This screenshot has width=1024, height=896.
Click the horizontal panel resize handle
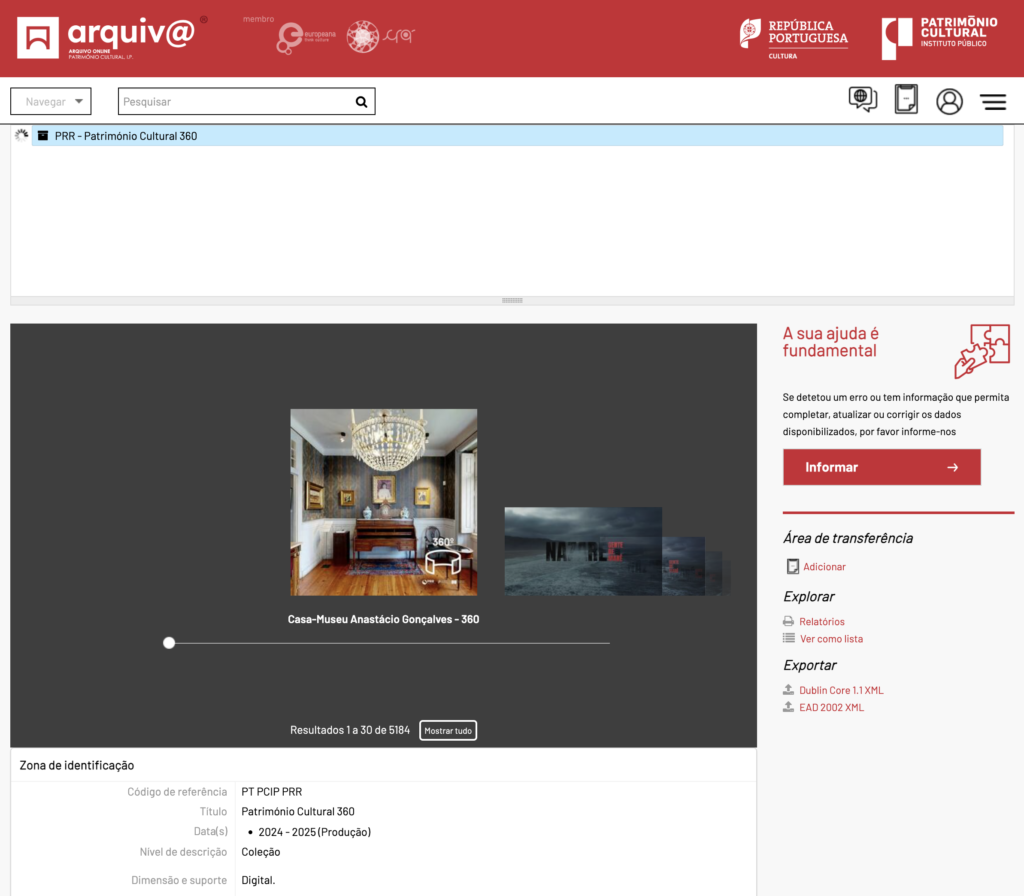click(x=512, y=300)
